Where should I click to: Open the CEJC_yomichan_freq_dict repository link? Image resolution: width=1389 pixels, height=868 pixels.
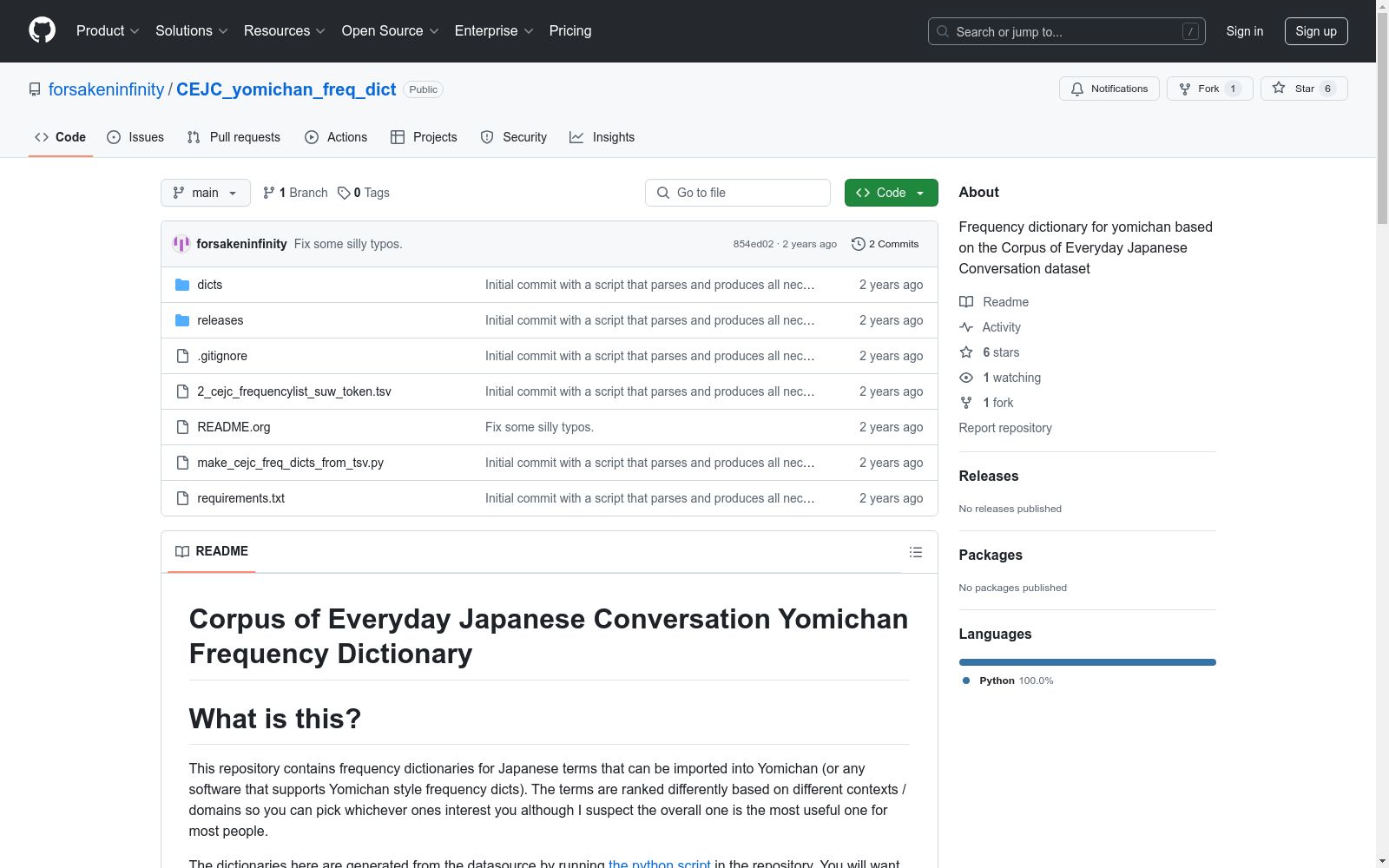pos(286,89)
